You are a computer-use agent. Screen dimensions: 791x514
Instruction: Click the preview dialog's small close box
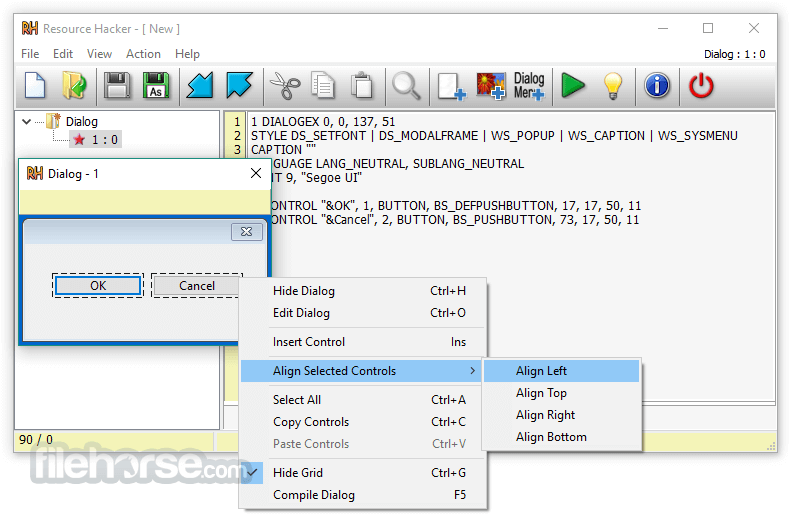[x=247, y=232]
